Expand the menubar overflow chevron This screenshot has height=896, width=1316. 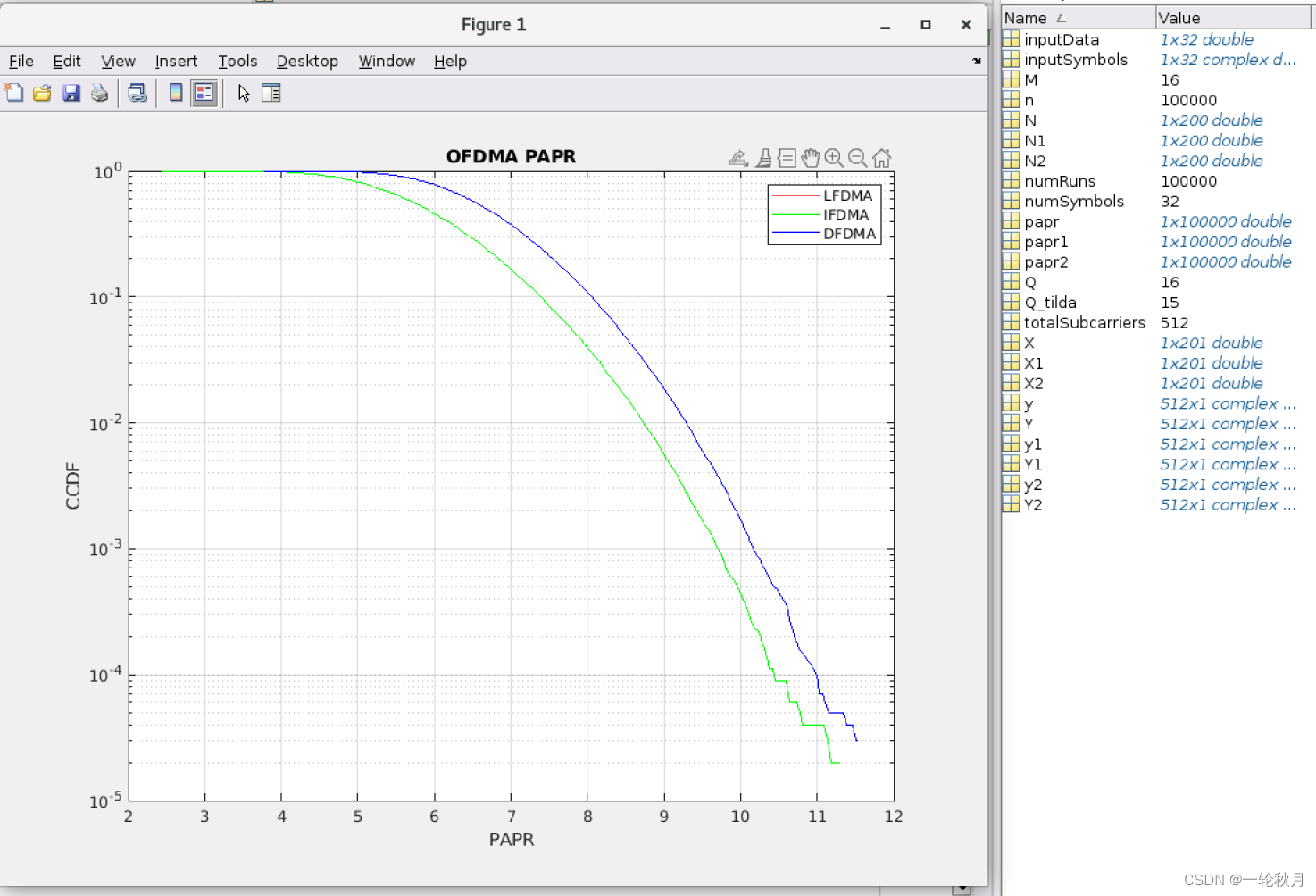[x=977, y=61]
